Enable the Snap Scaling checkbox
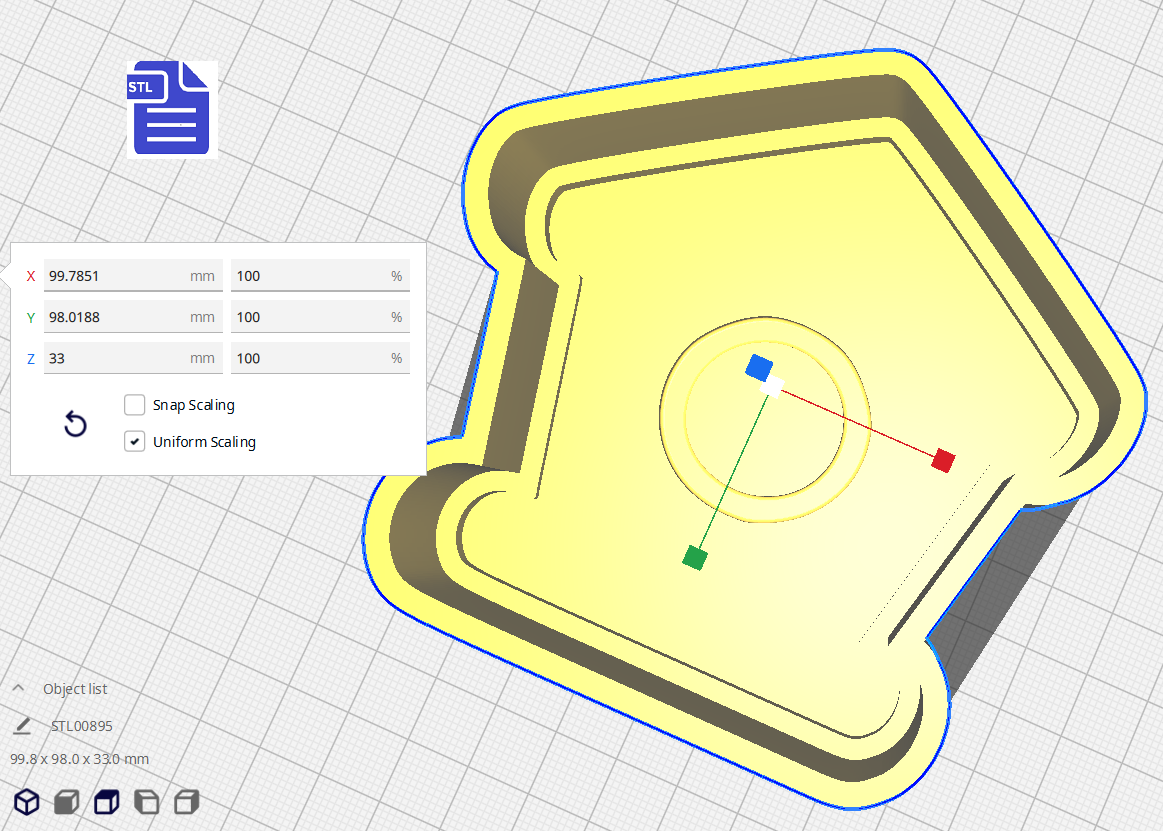 (x=135, y=405)
